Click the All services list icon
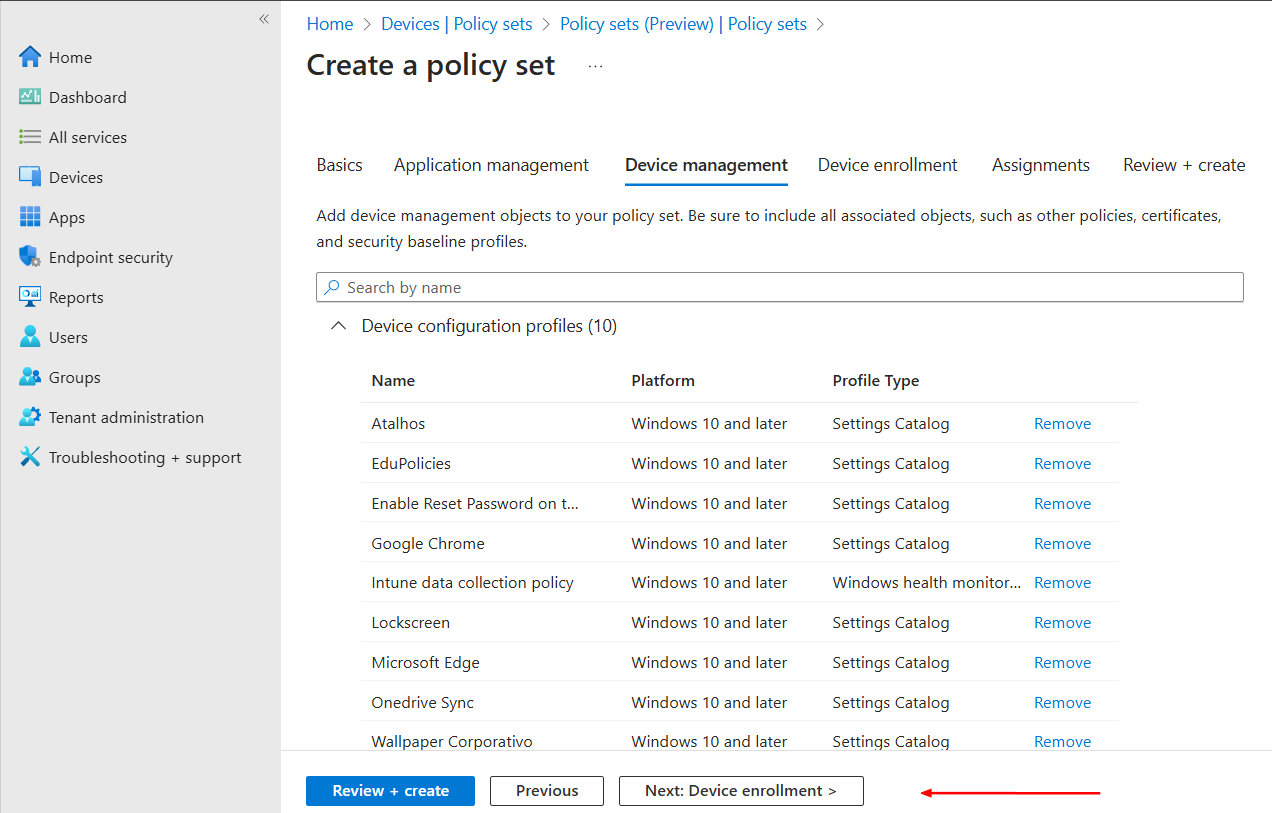 (30, 137)
